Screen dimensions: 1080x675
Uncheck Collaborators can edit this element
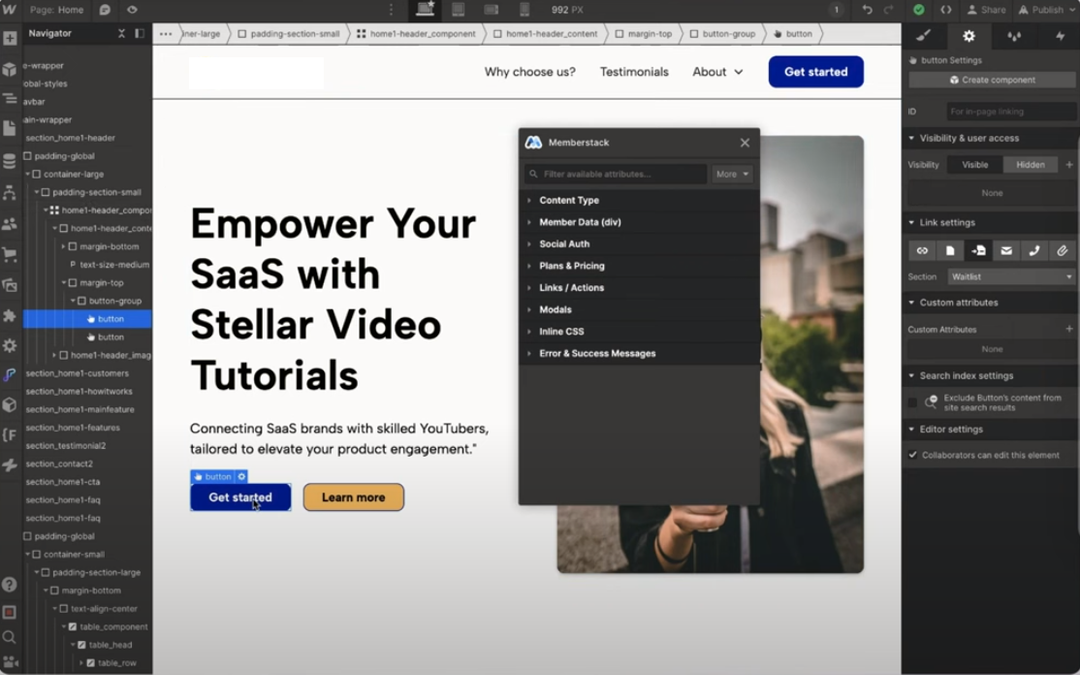(x=913, y=455)
